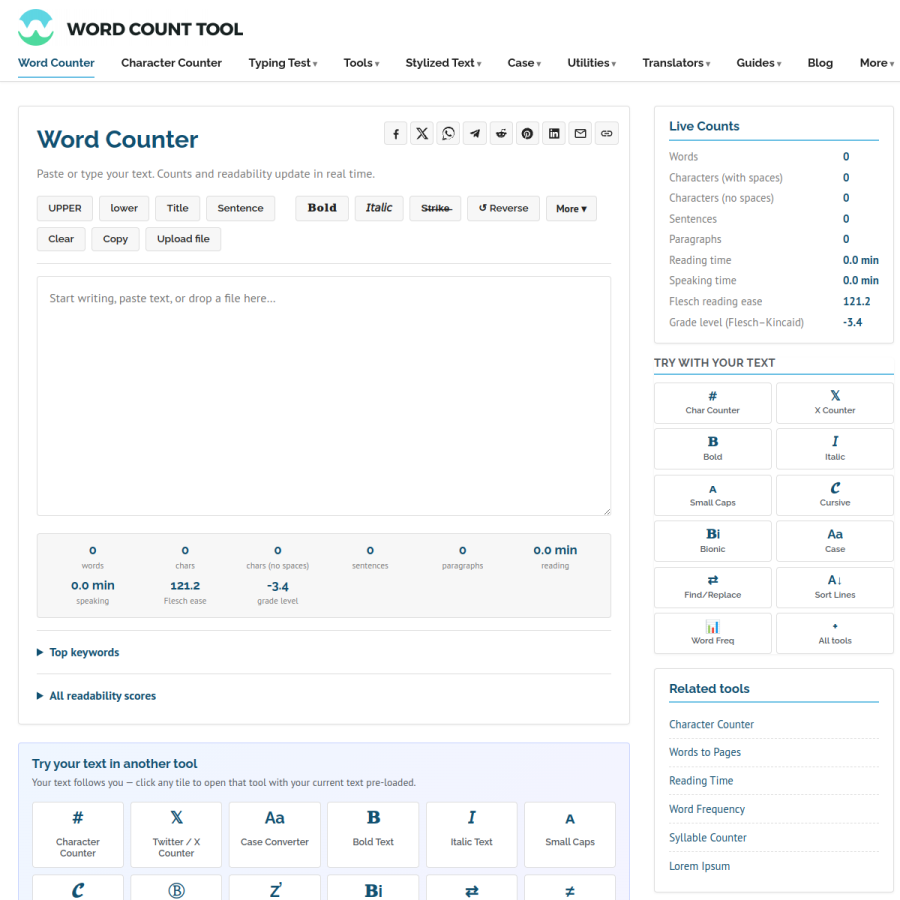Viewport: 900px width, 900px height.
Task: Open Reading Time related link
Action: 701,781
